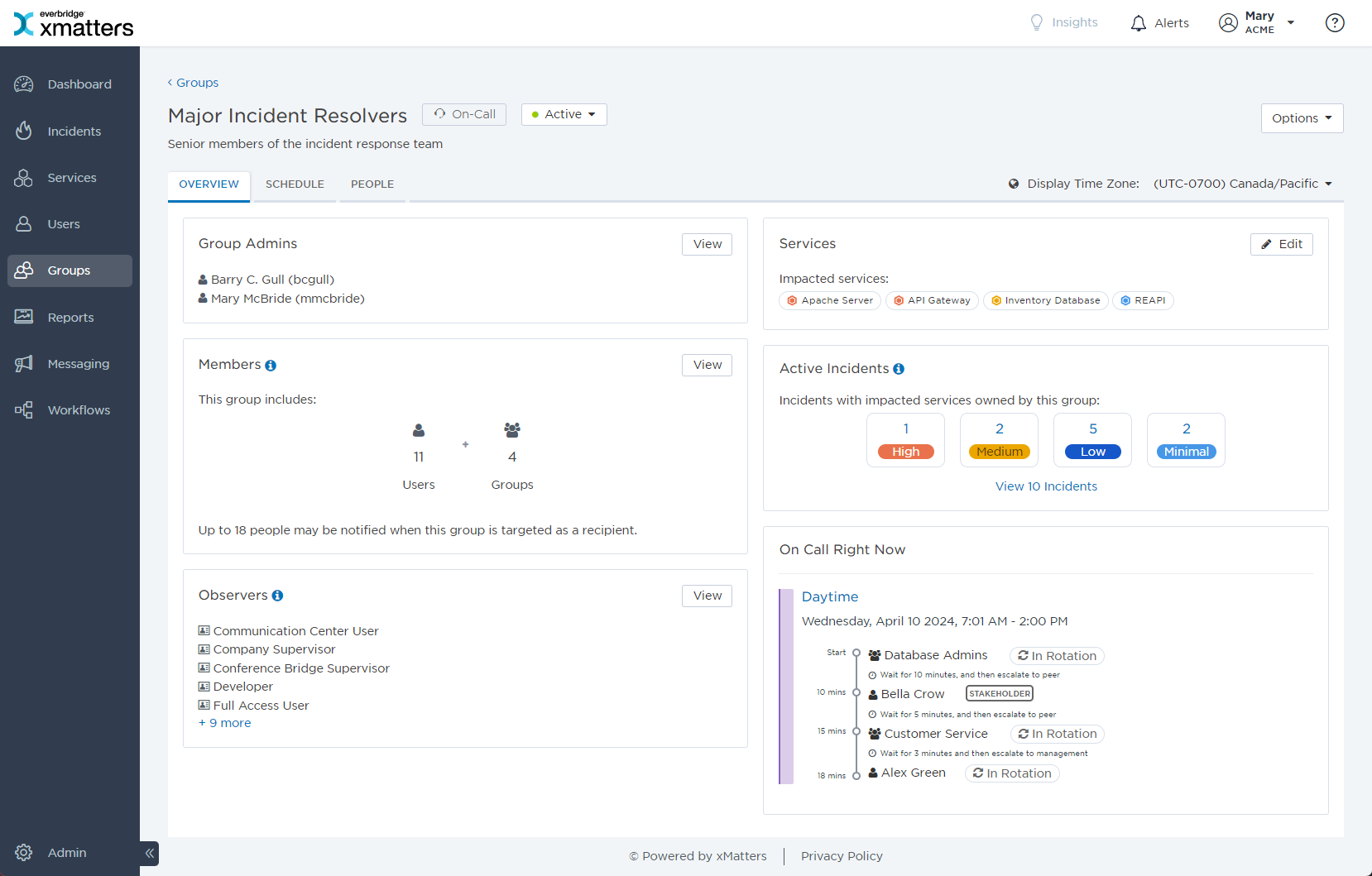The width and height of the screenshot is (1372, 876).
Task: Click the Groups people icon in sidebar
Action: click(24, 270)
